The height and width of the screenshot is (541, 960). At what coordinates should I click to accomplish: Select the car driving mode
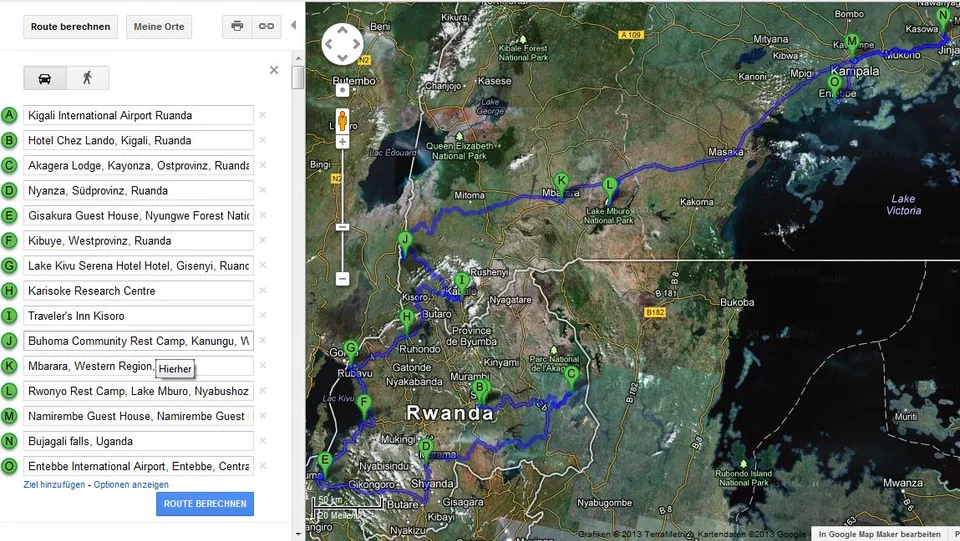[x=45, y=78]
